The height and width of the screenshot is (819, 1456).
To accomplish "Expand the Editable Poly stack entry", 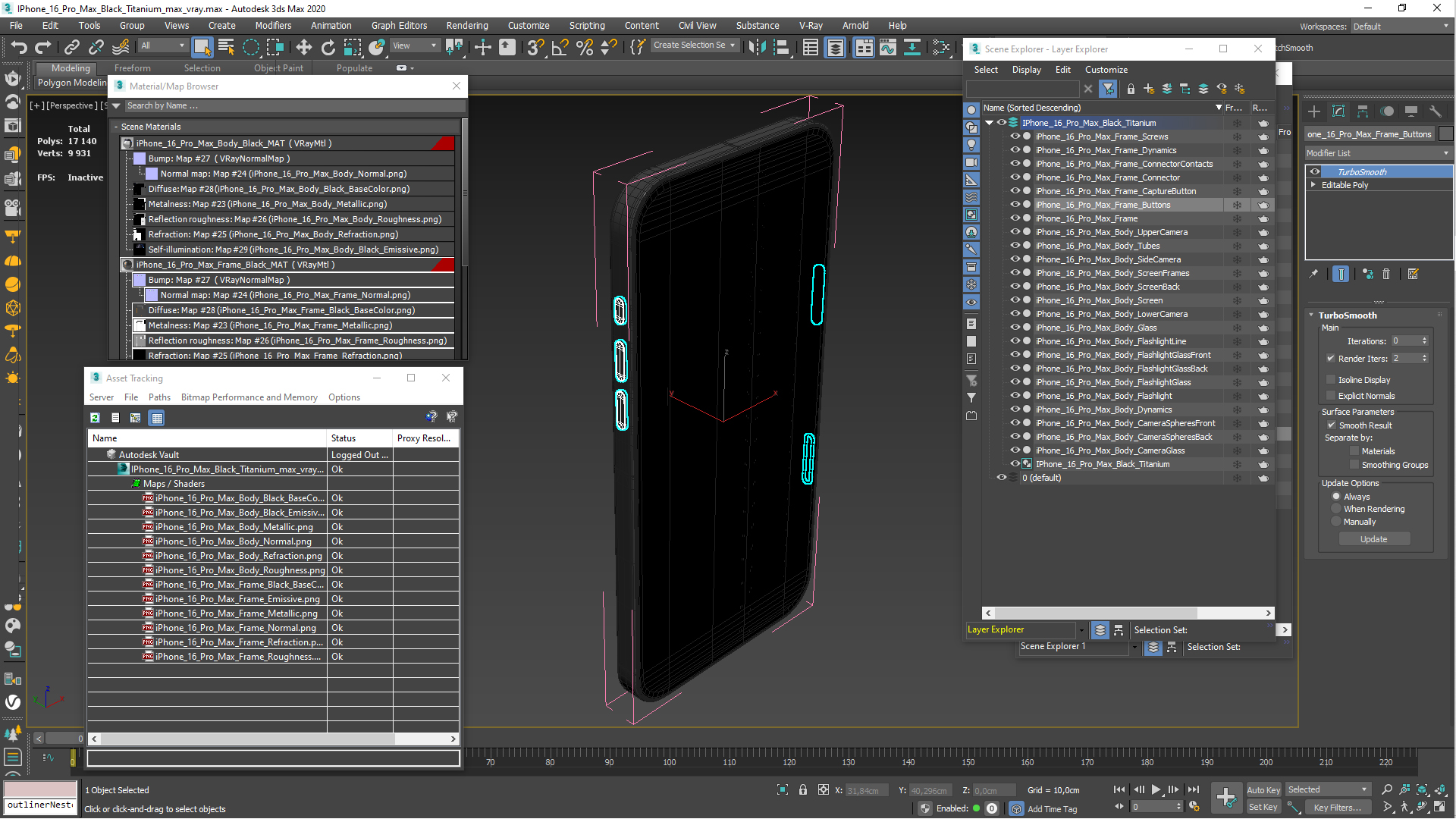I will [1313, 185].
